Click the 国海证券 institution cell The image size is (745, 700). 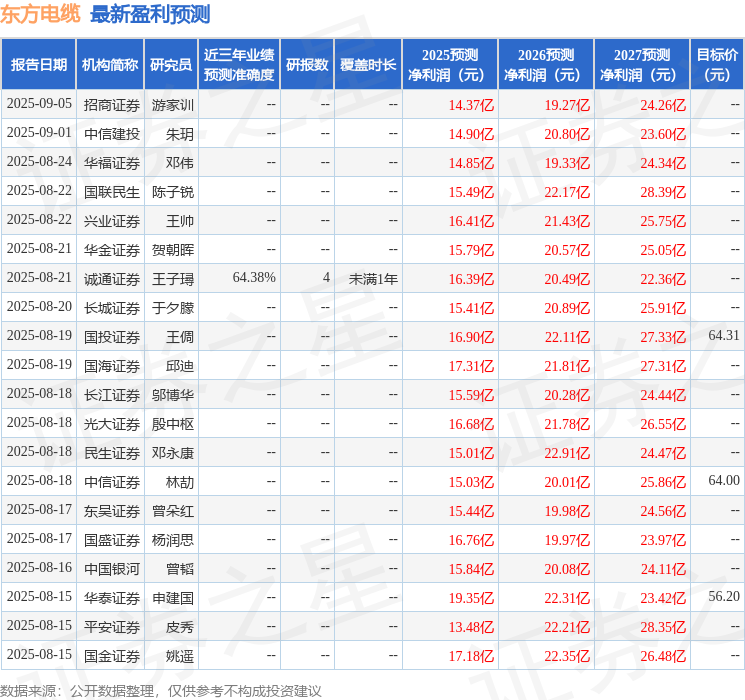(x=112, y=365)
